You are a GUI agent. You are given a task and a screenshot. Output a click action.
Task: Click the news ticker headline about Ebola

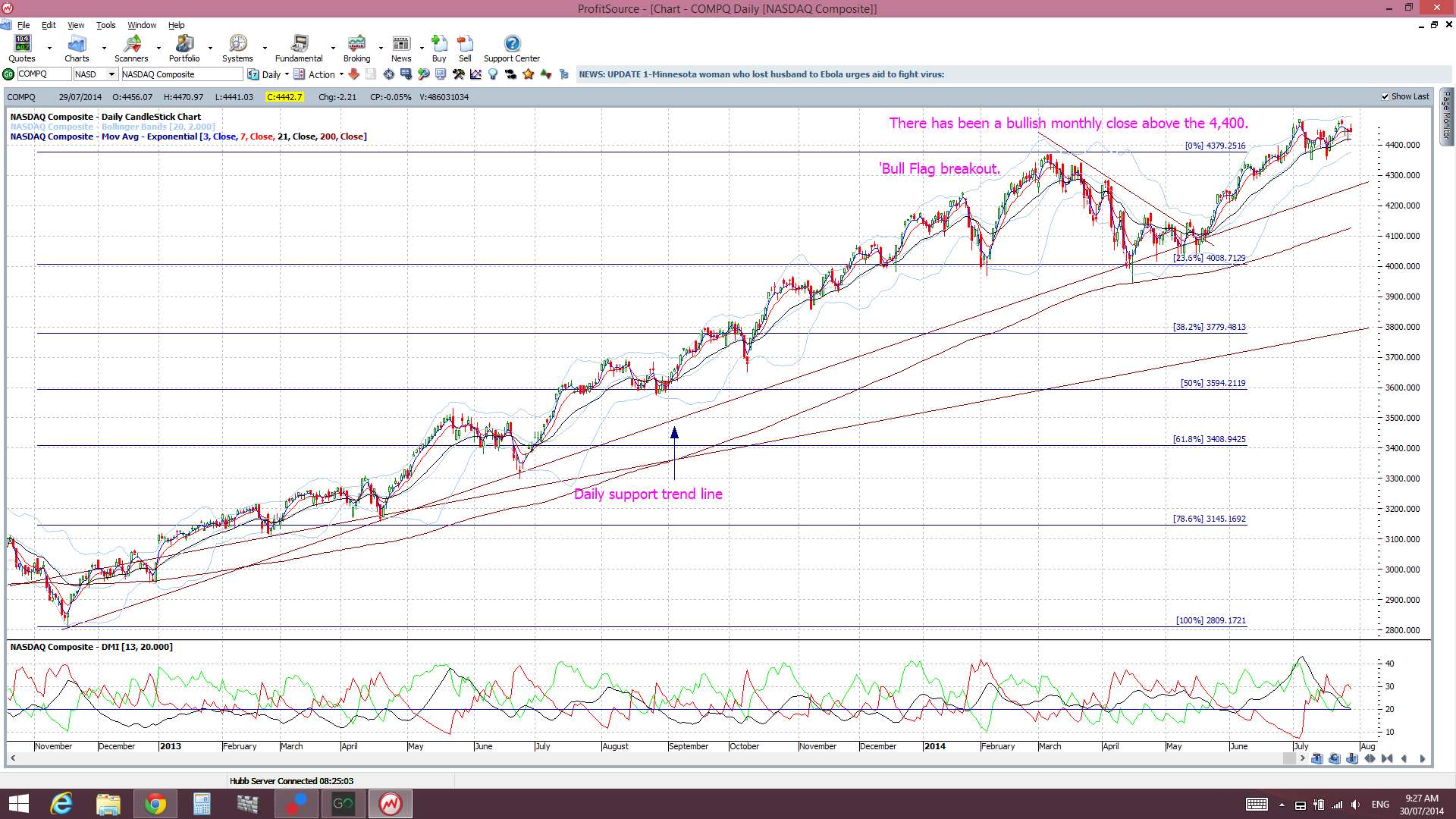(761, 74)
